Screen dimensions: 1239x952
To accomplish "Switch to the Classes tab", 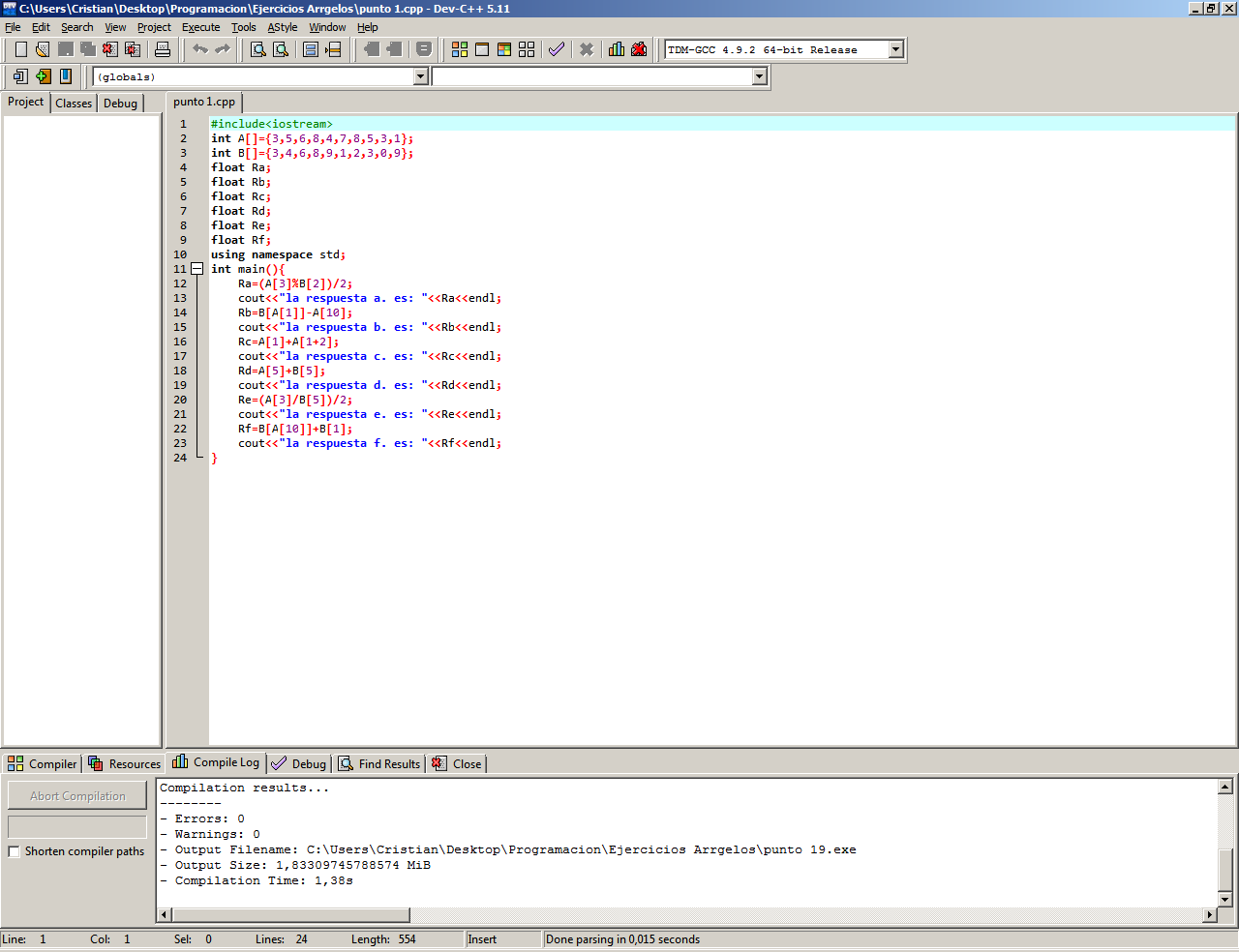I will tap(74, 104).
